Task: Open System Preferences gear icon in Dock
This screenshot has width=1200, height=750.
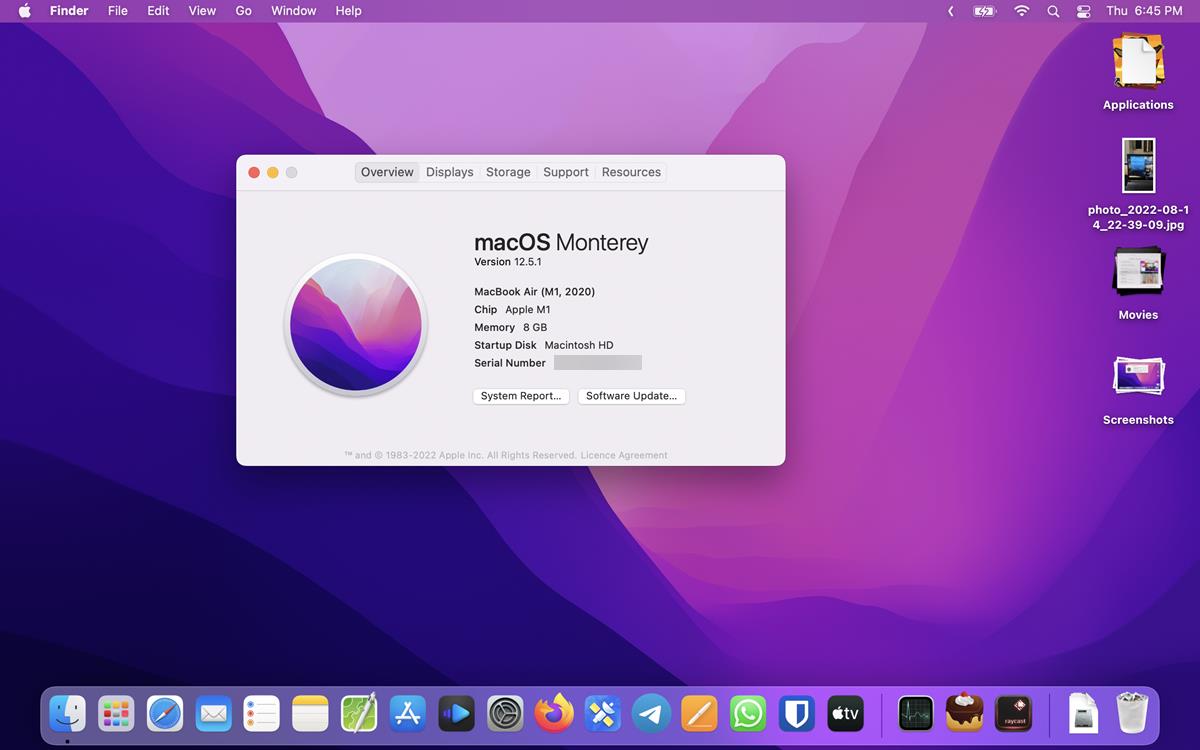Action: pos(505,713)
